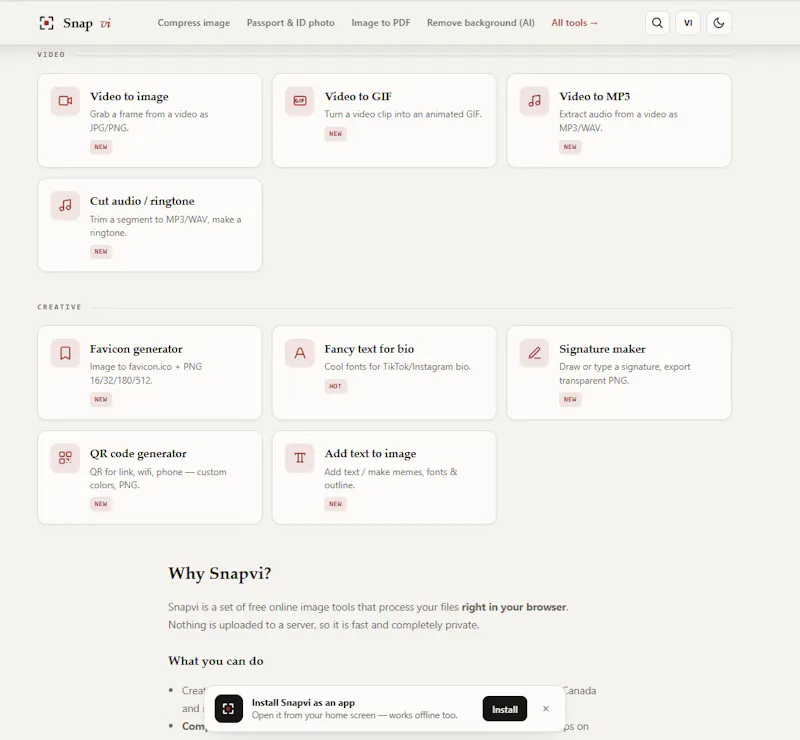The image size is (800, 740).
Task: Click the Install button in the banner
Action: coord(505,709)
